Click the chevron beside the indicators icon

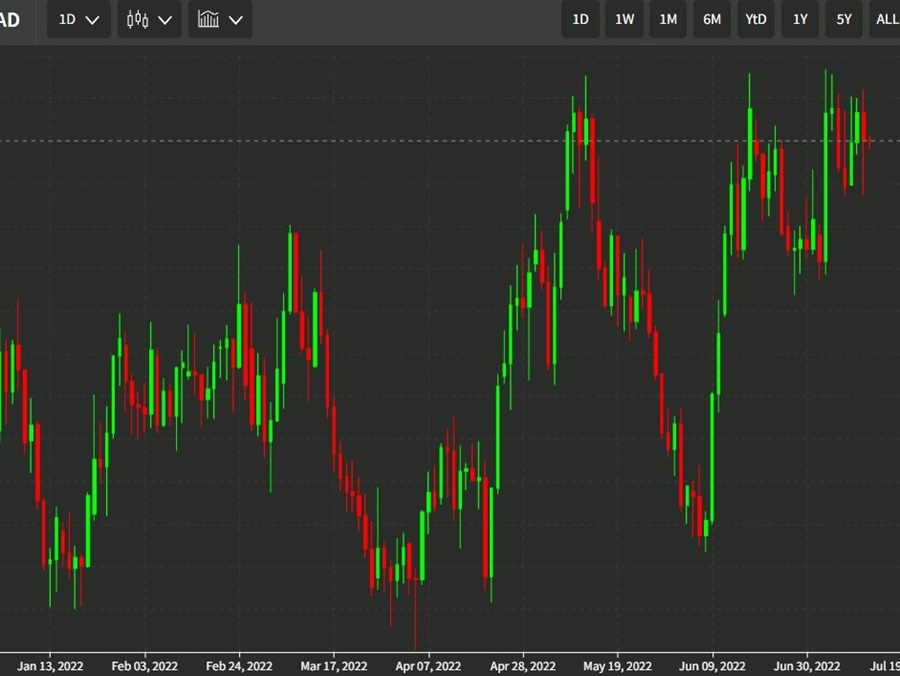(235, 20)
